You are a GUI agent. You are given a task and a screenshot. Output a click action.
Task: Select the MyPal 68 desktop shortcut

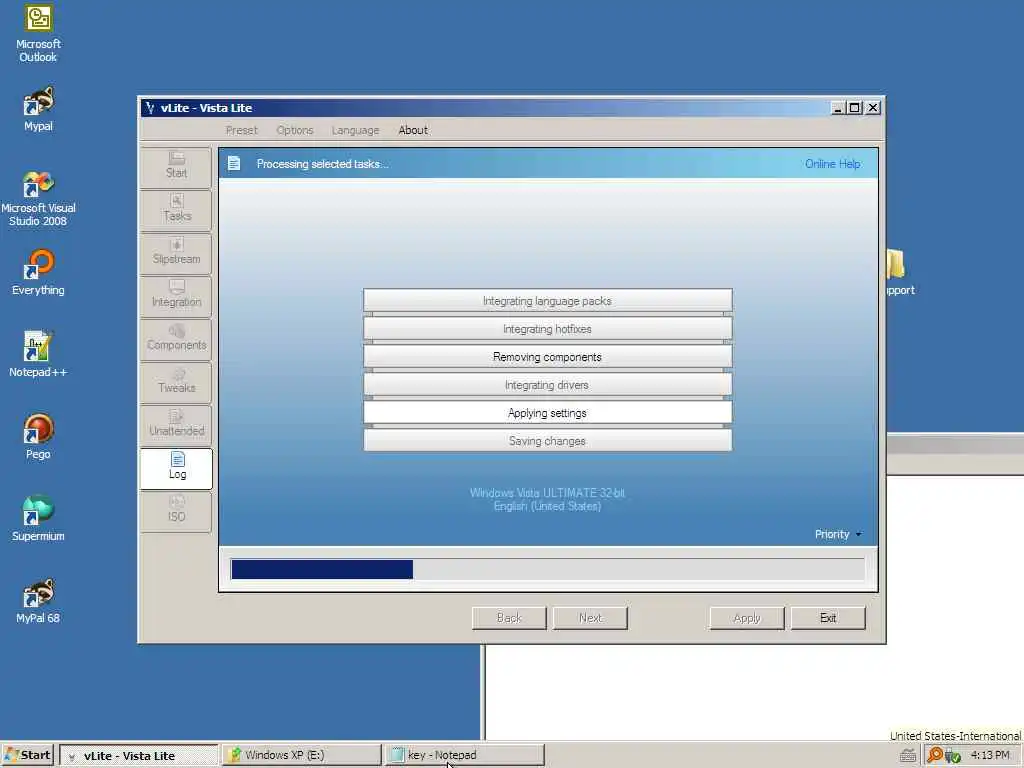click(x=38, y=601)
